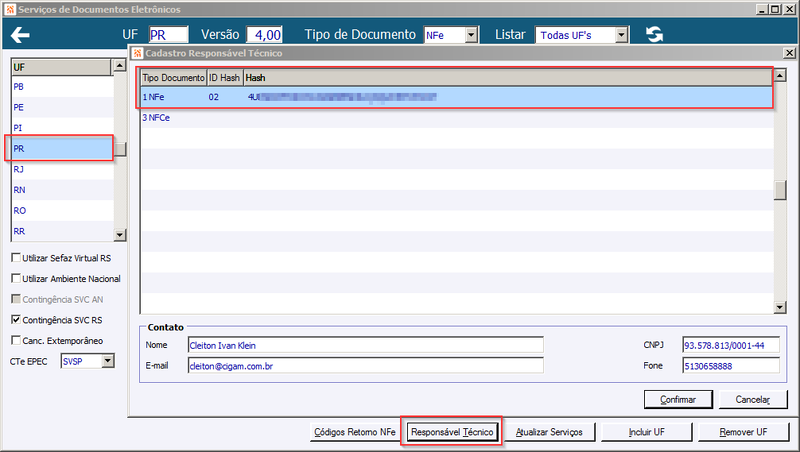Select PB in the UF list
Image resolution: width=800 pixels, height=452 pixels.
pyautogui.click(x=62, y=87)
